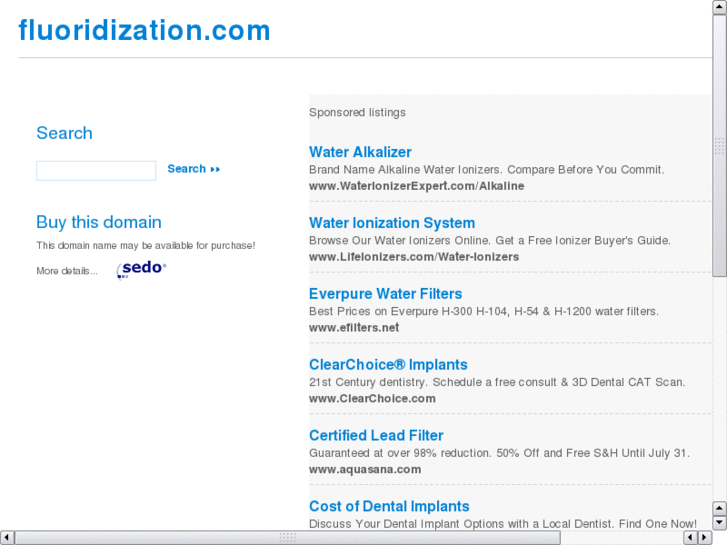Open the Everpure Water Filters listing
The image size is (727, 545).
pyautogui.click(x=385, y=294)
